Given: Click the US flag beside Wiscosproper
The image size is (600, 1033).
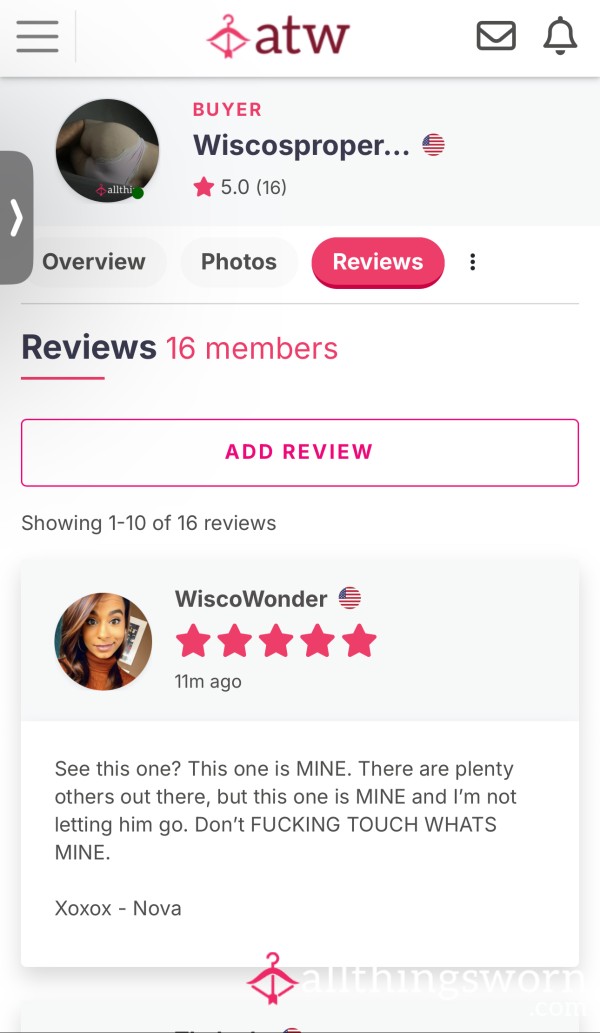Looking at the screenshot, I should (433, 145).
